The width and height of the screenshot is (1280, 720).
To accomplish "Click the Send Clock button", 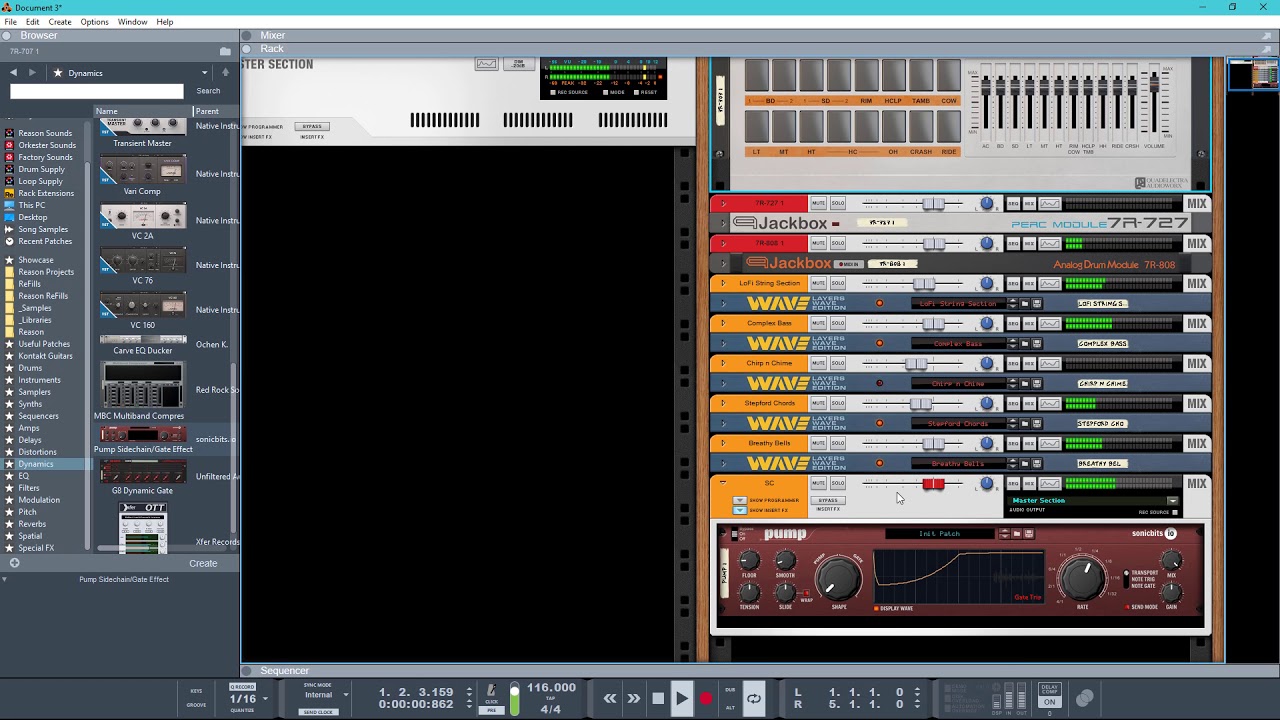I will [x=319, y=711].
